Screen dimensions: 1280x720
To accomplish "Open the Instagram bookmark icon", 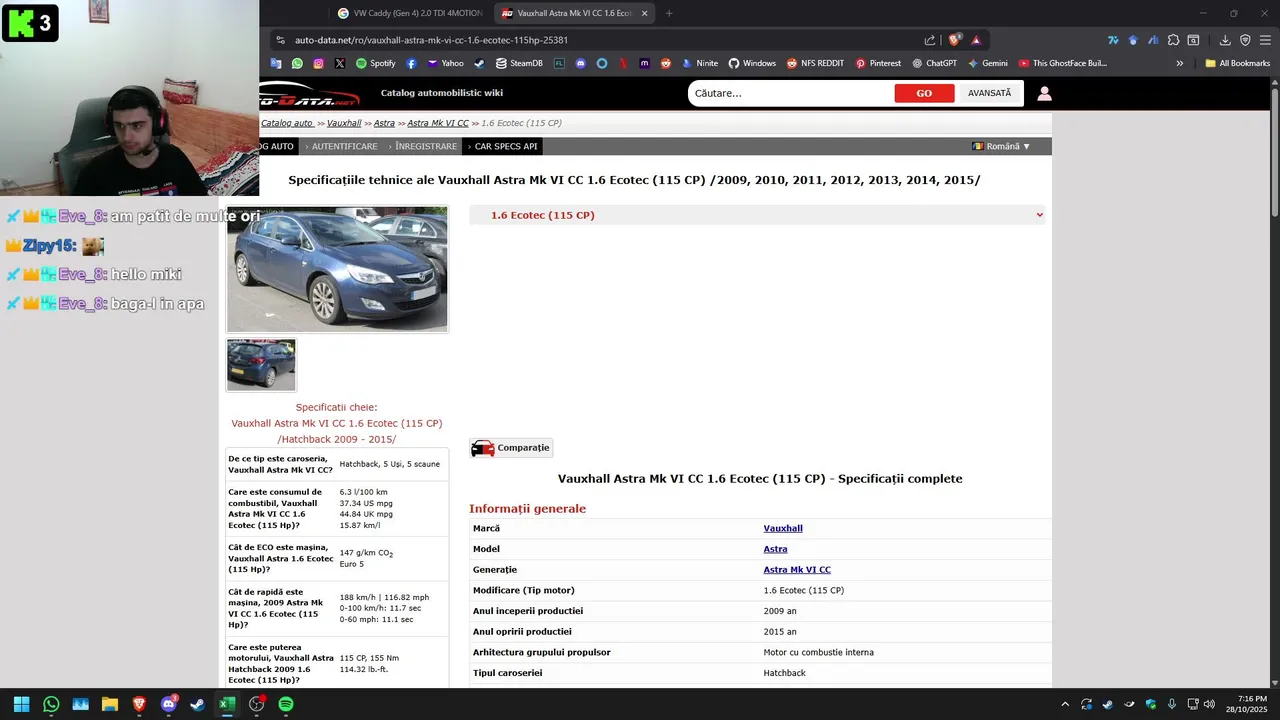I will 318,63.
